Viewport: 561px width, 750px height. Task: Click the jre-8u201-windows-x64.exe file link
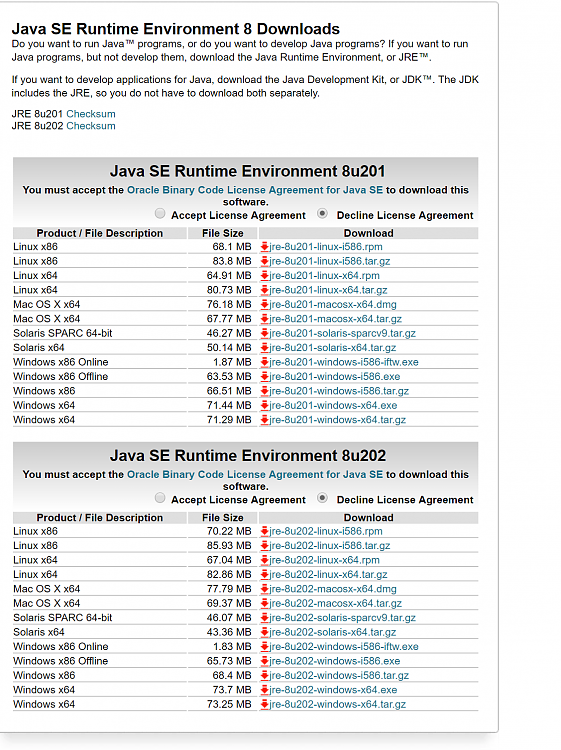coord(333,405)
